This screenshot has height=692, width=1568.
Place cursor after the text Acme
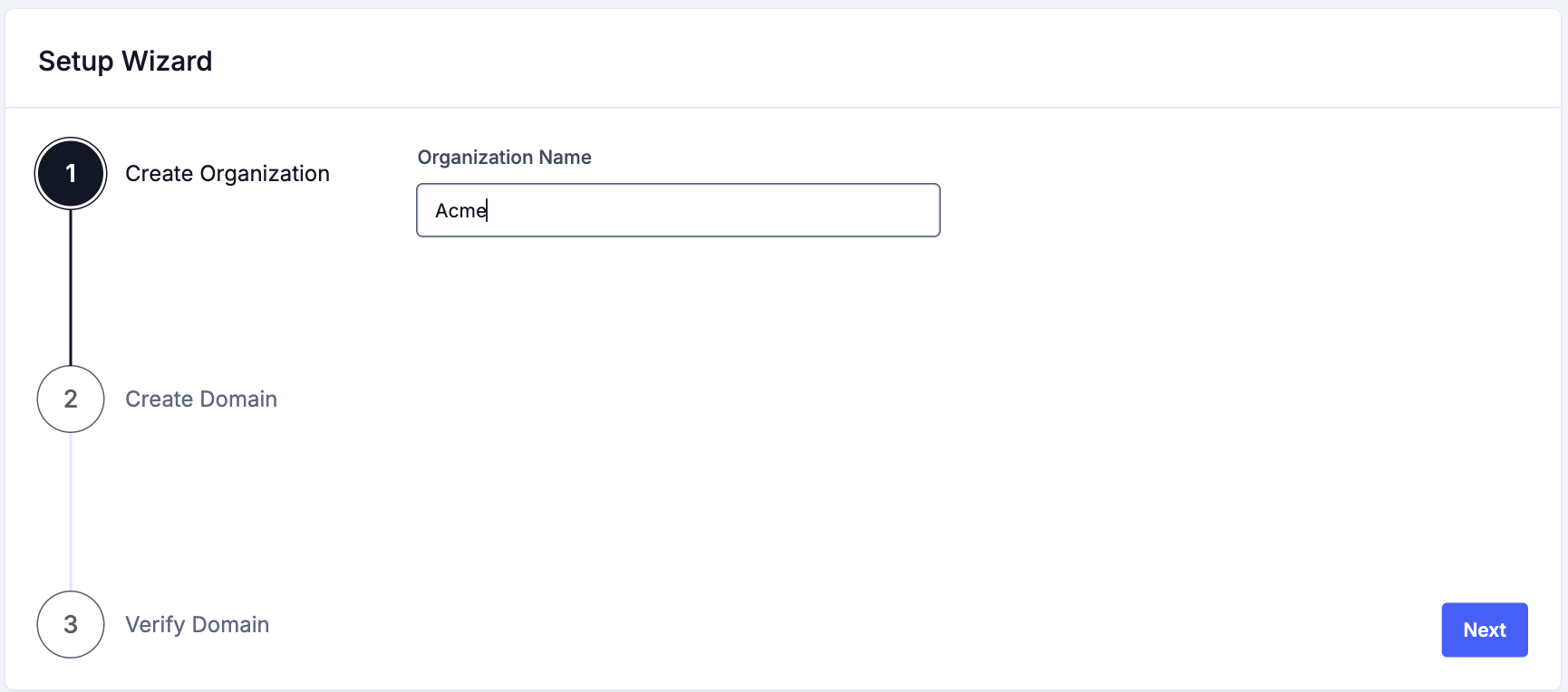489,210
